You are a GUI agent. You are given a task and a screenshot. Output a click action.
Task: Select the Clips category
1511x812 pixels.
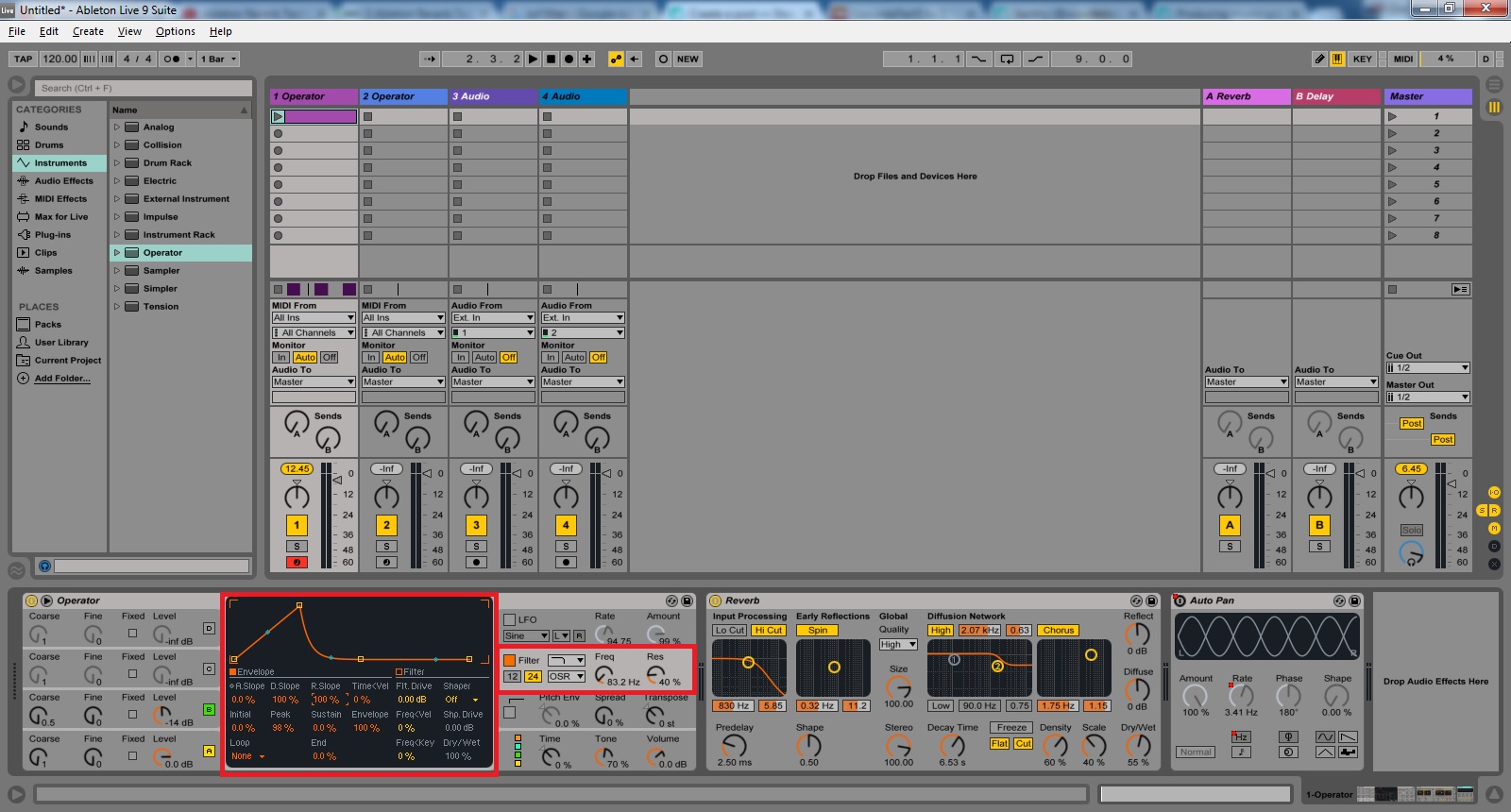tap(45, 253)
